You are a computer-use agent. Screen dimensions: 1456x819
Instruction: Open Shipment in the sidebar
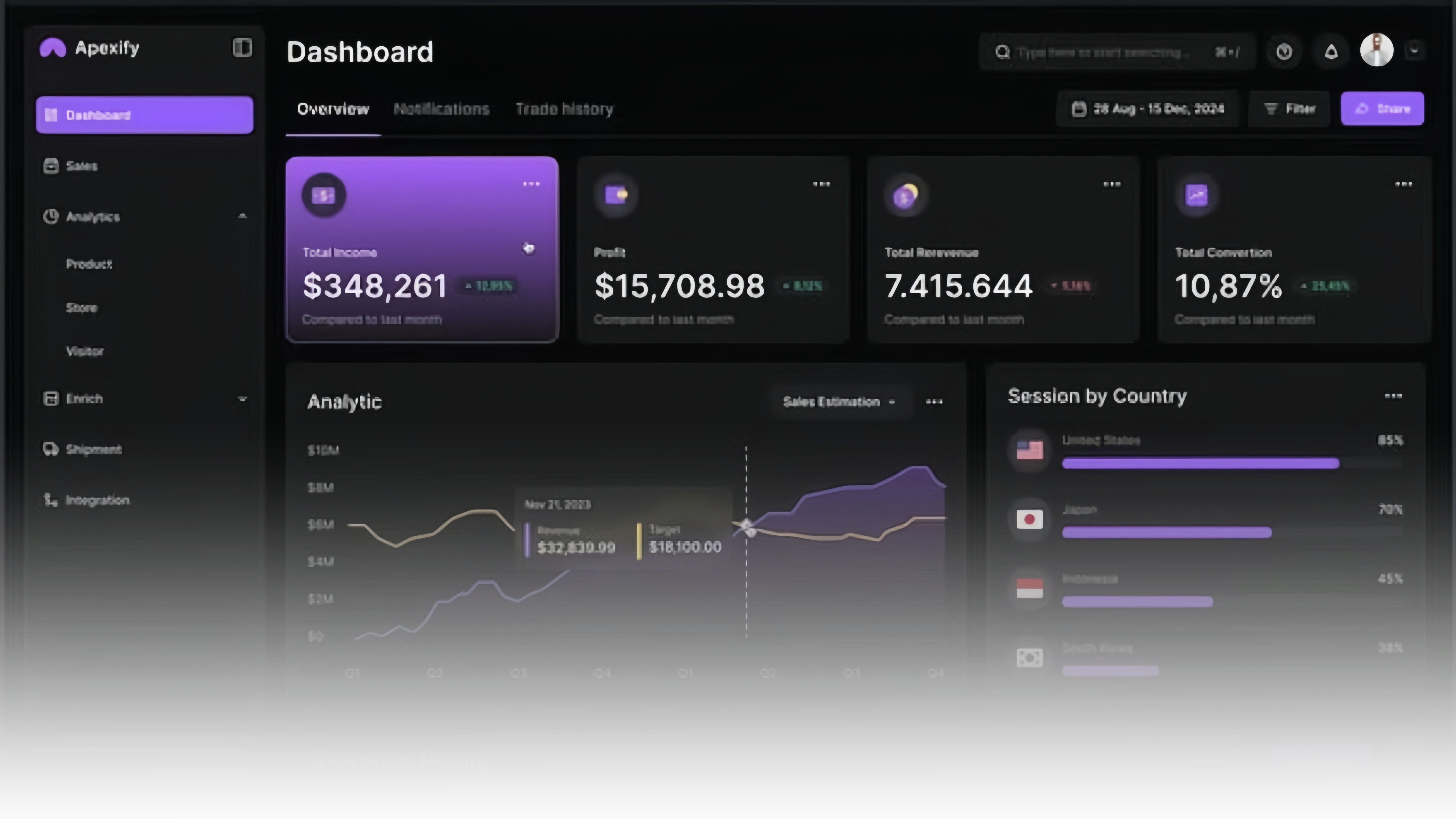tap(93, 449)
